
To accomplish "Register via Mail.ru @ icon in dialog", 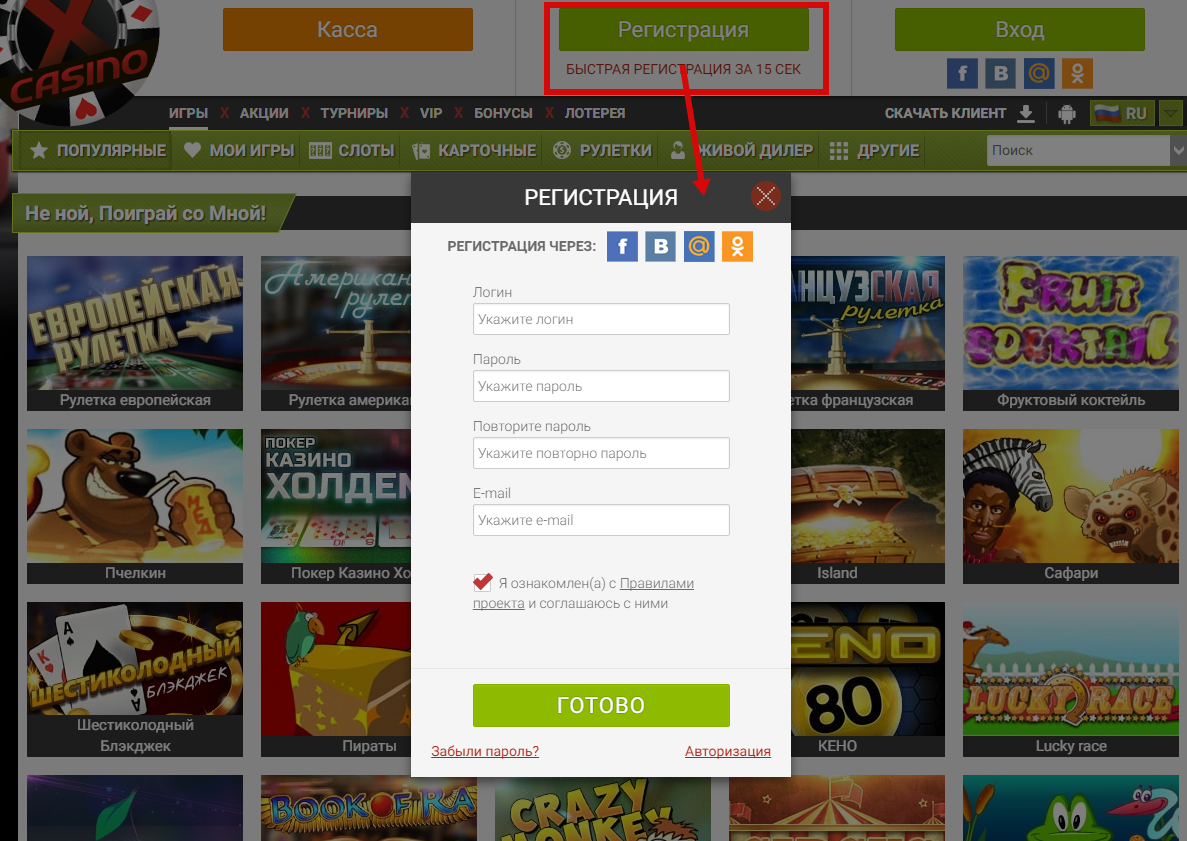I will [699, 246].
